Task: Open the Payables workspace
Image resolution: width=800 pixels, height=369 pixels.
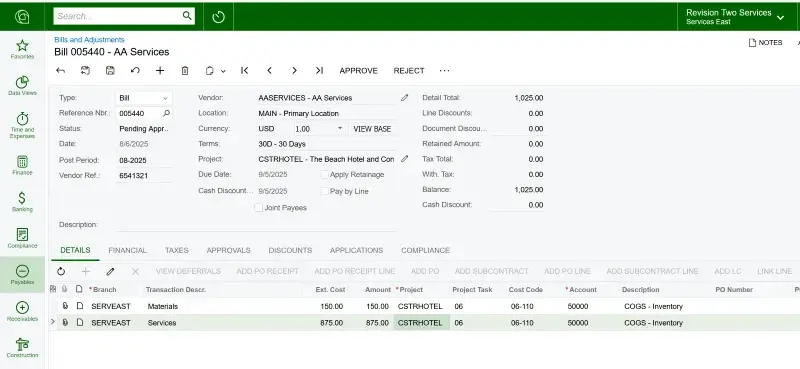Action: click(22, 275)
